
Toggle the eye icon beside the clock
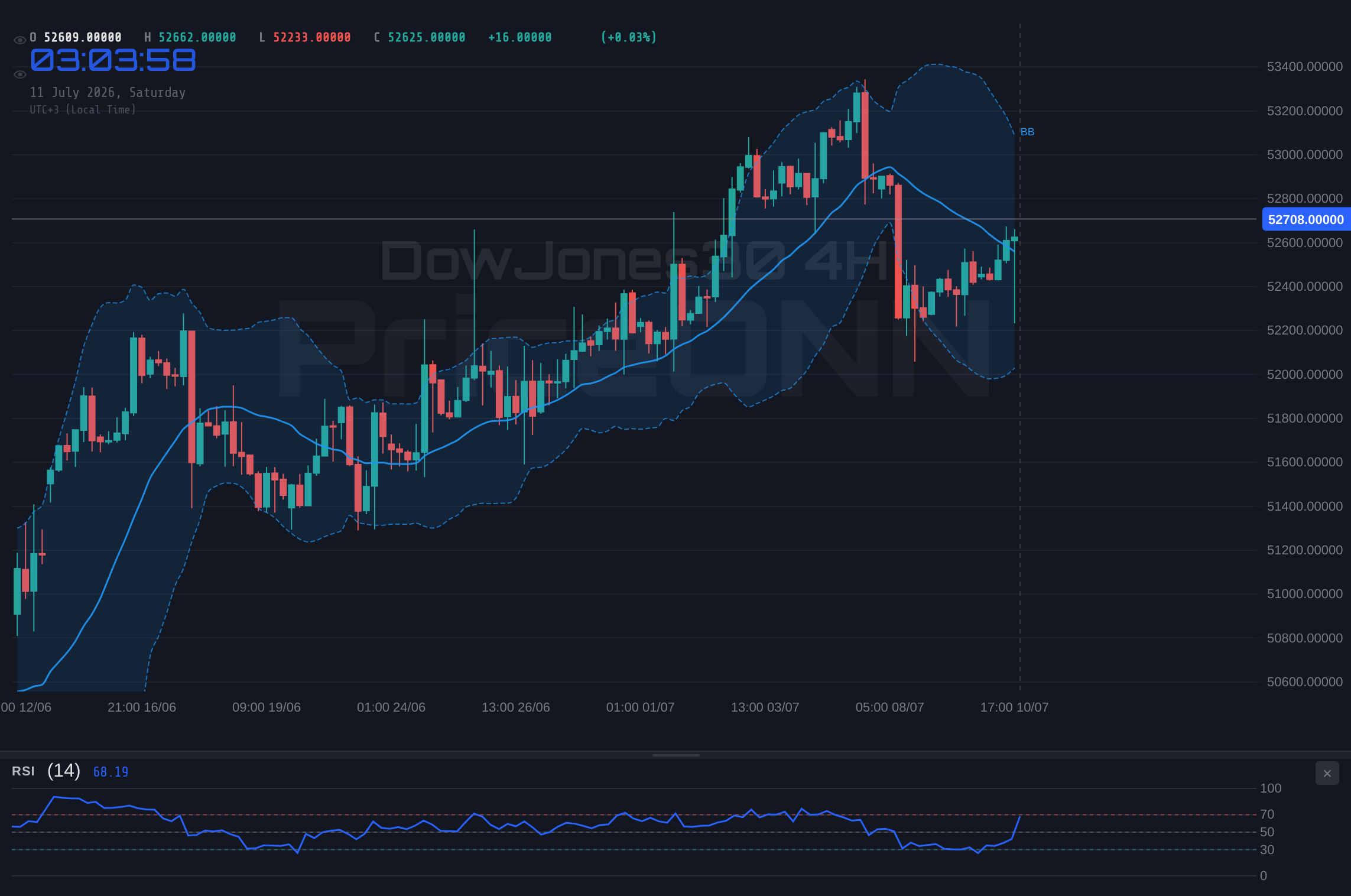tap(20, 74)
